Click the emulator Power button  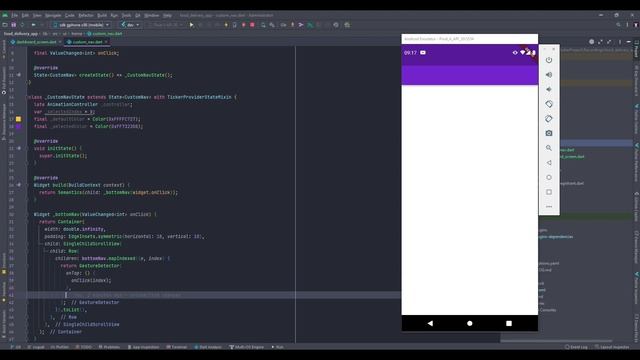[549, 60]
